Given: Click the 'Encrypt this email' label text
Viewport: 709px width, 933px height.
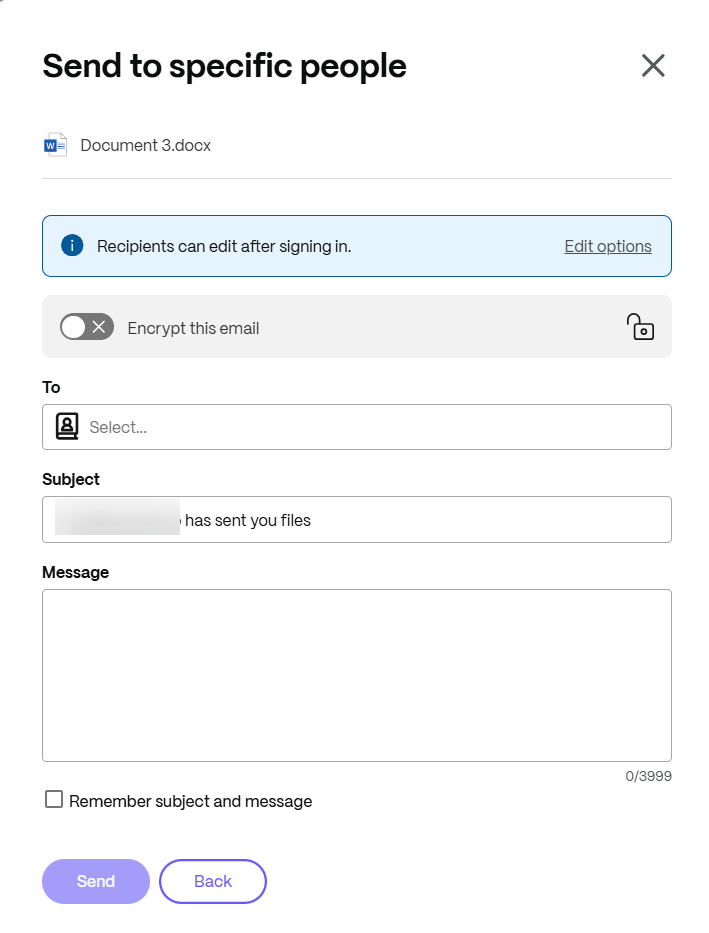Looking at the screenshot, I should tap(193, 328).
